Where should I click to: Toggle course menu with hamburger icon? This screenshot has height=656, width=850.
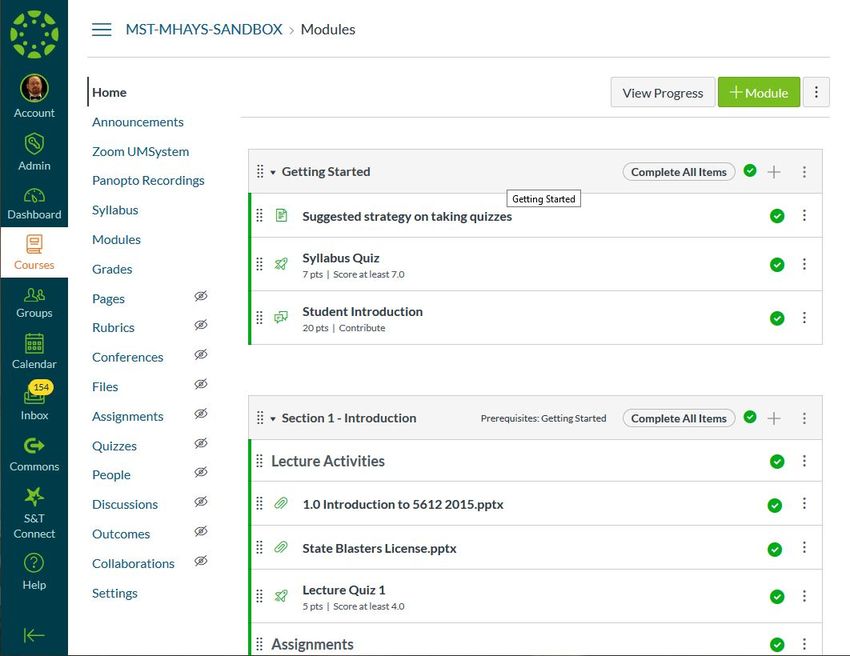pyautogui.click(x=101, y=29)
